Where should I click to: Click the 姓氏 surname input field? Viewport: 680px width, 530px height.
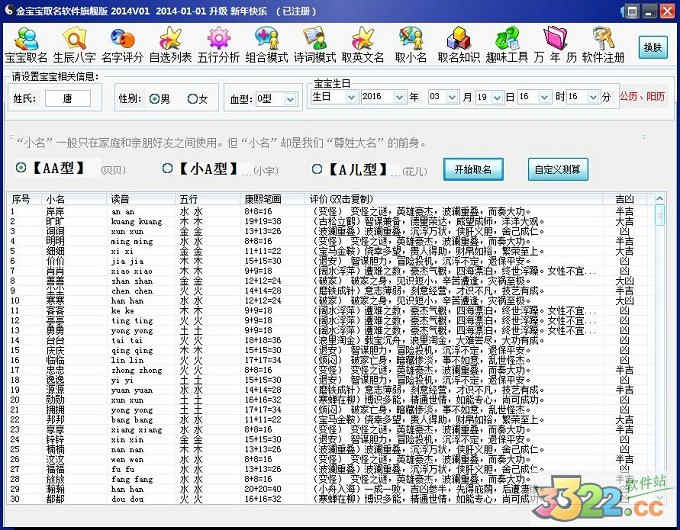tap(68, 98)
